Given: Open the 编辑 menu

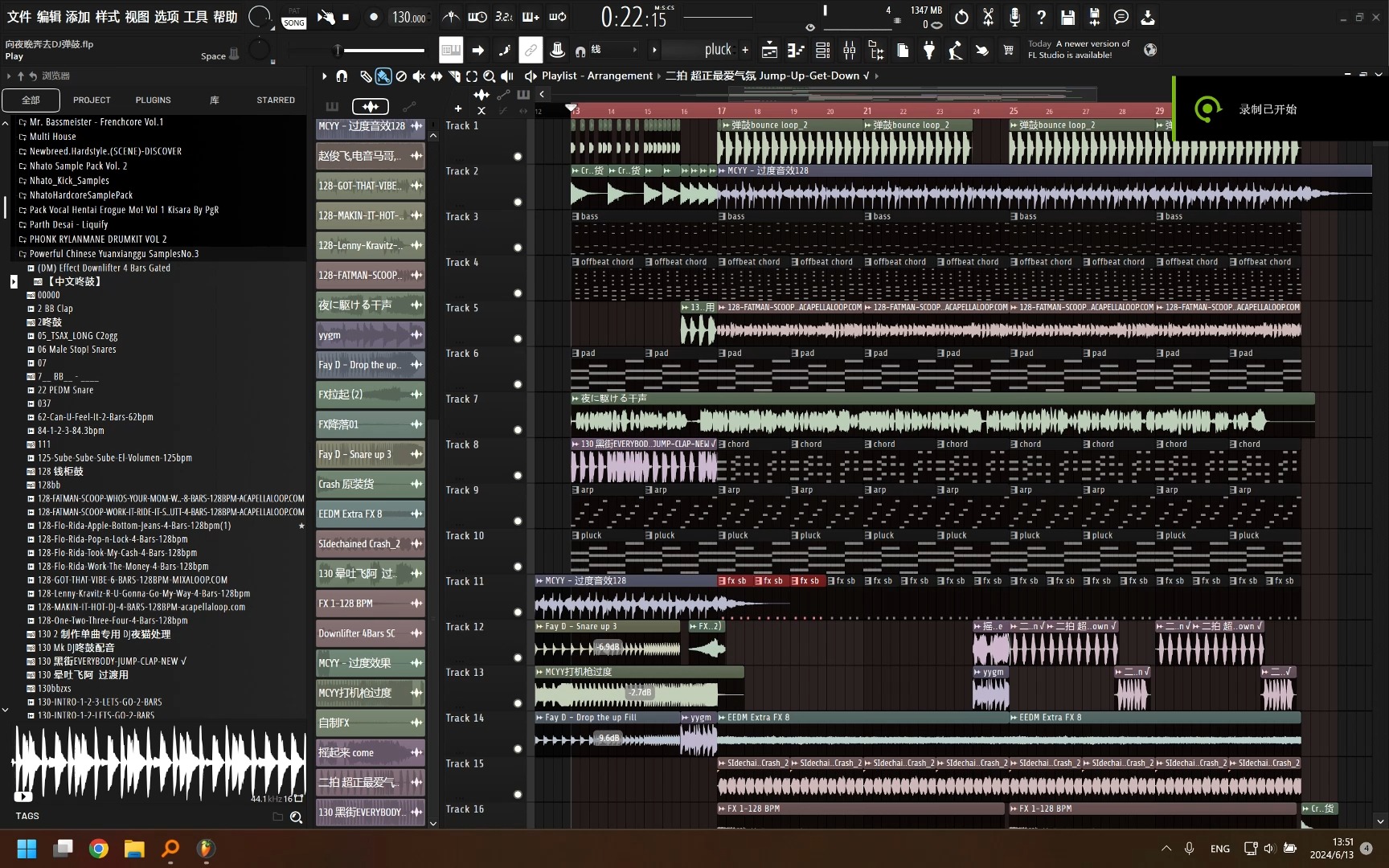Looking at the screenshot, I should [49, 17].
